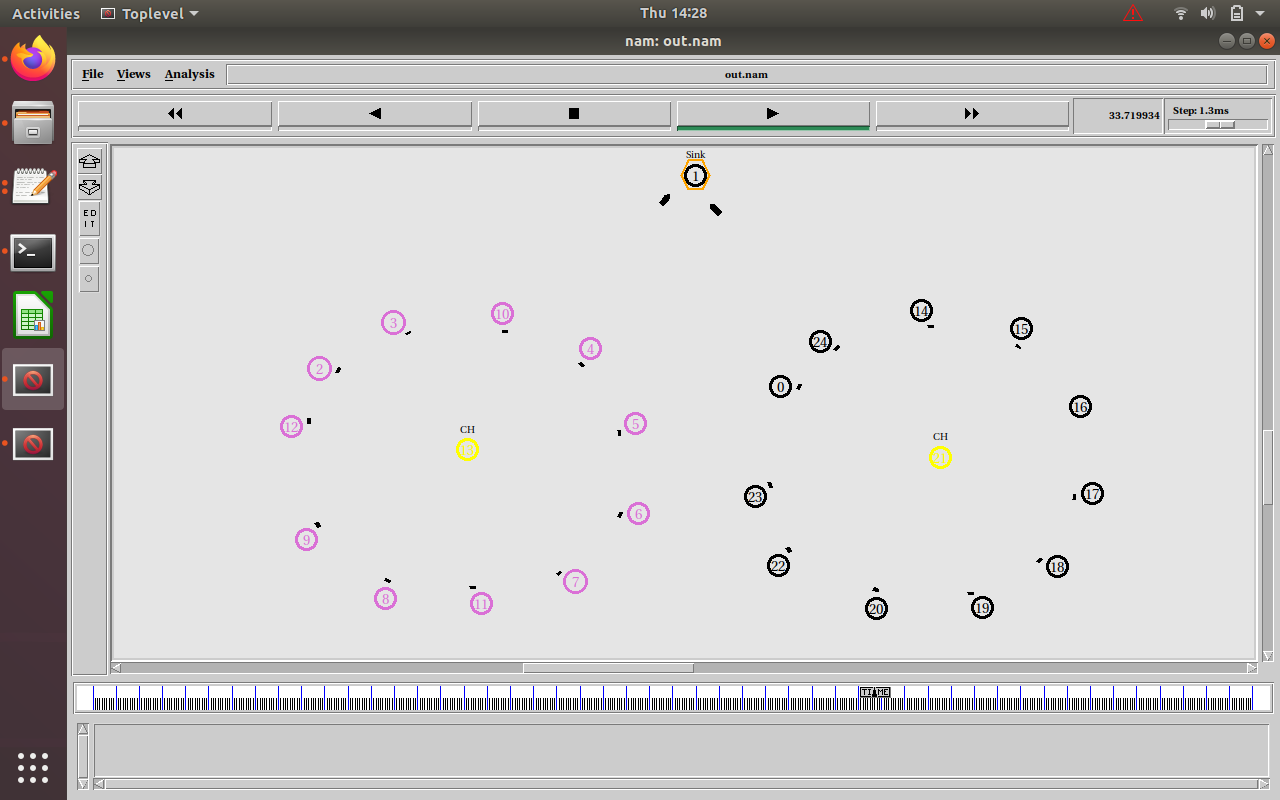Stop the animation playback
This screenshot has height=800, width=1280.
[574, 114]
